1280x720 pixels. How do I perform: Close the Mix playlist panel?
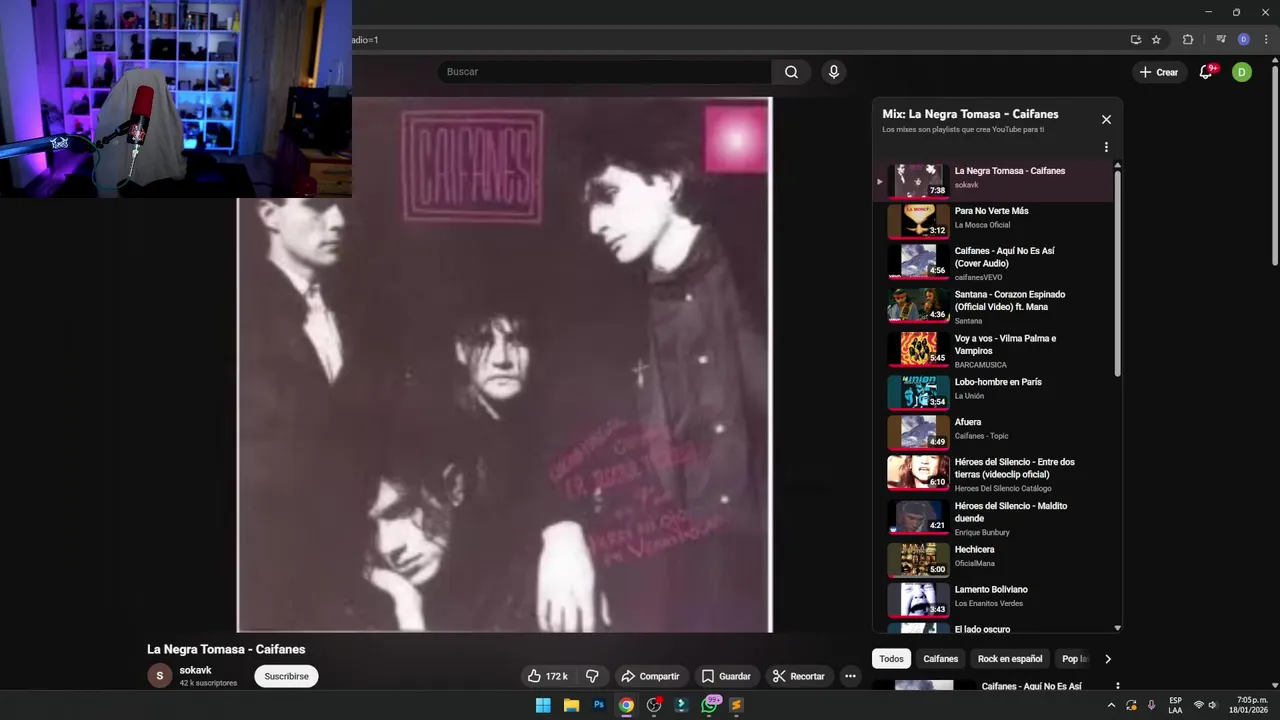[x=1106, y=119]
